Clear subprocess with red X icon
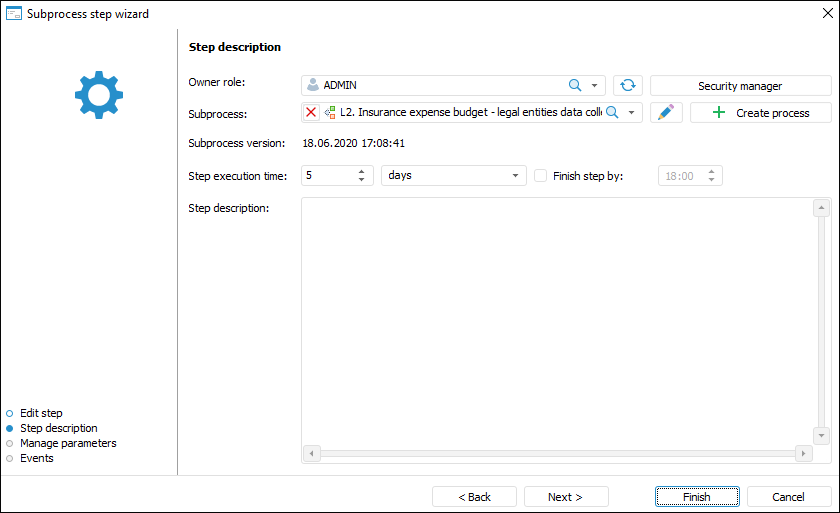 (311, 113)
